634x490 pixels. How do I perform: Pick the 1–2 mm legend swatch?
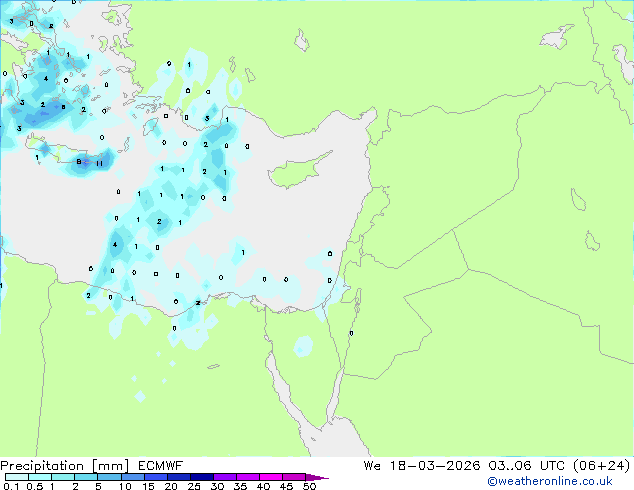pos(63,477)
